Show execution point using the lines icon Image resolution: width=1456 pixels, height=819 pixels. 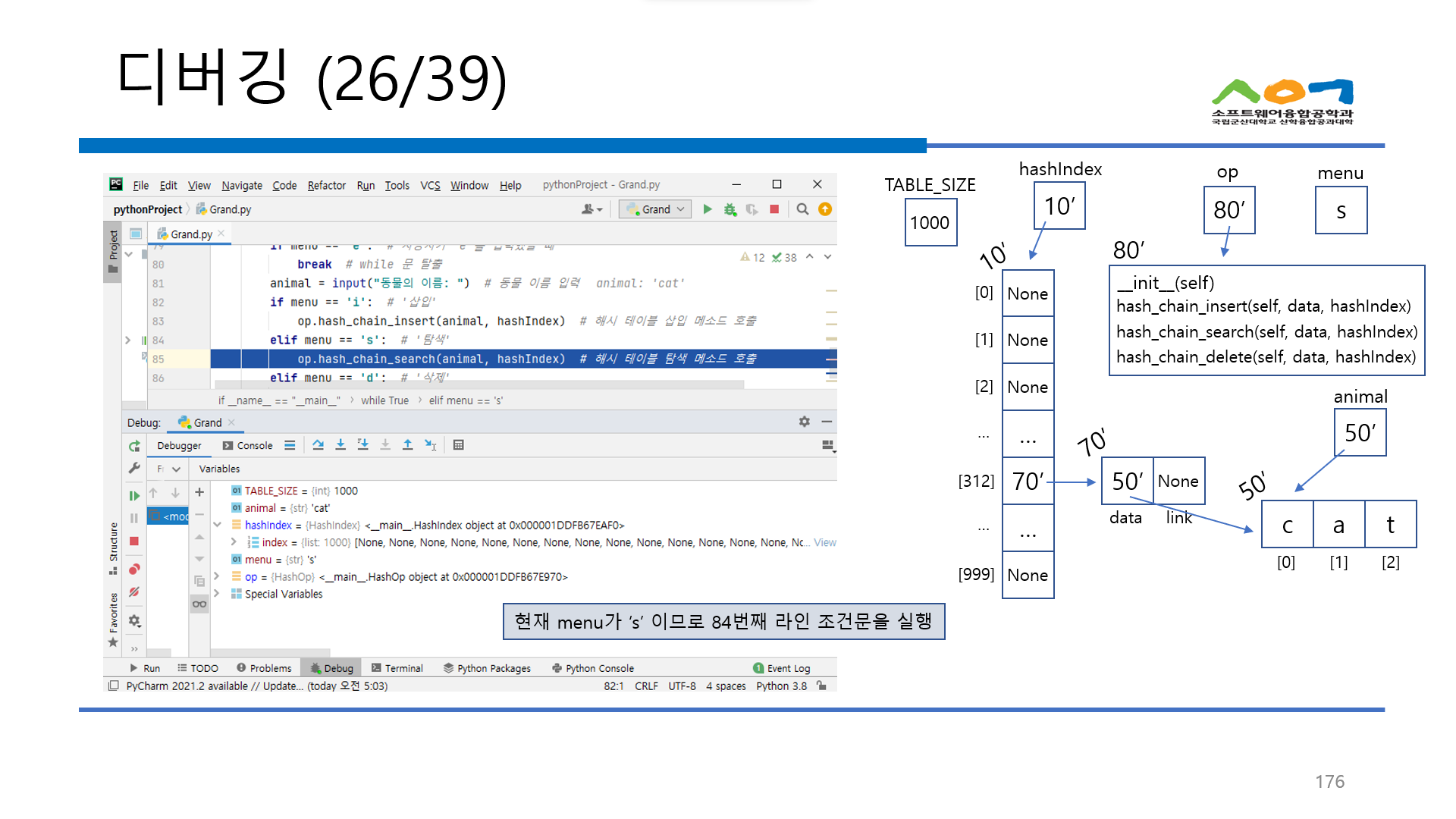coord(290,445)
